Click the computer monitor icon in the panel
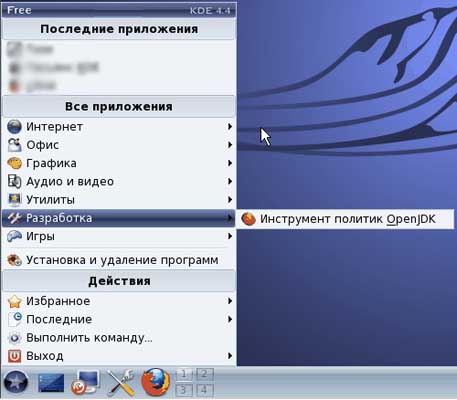Viewport: 457px width, 400px height. pyautogui.click(x=85, y=382)
